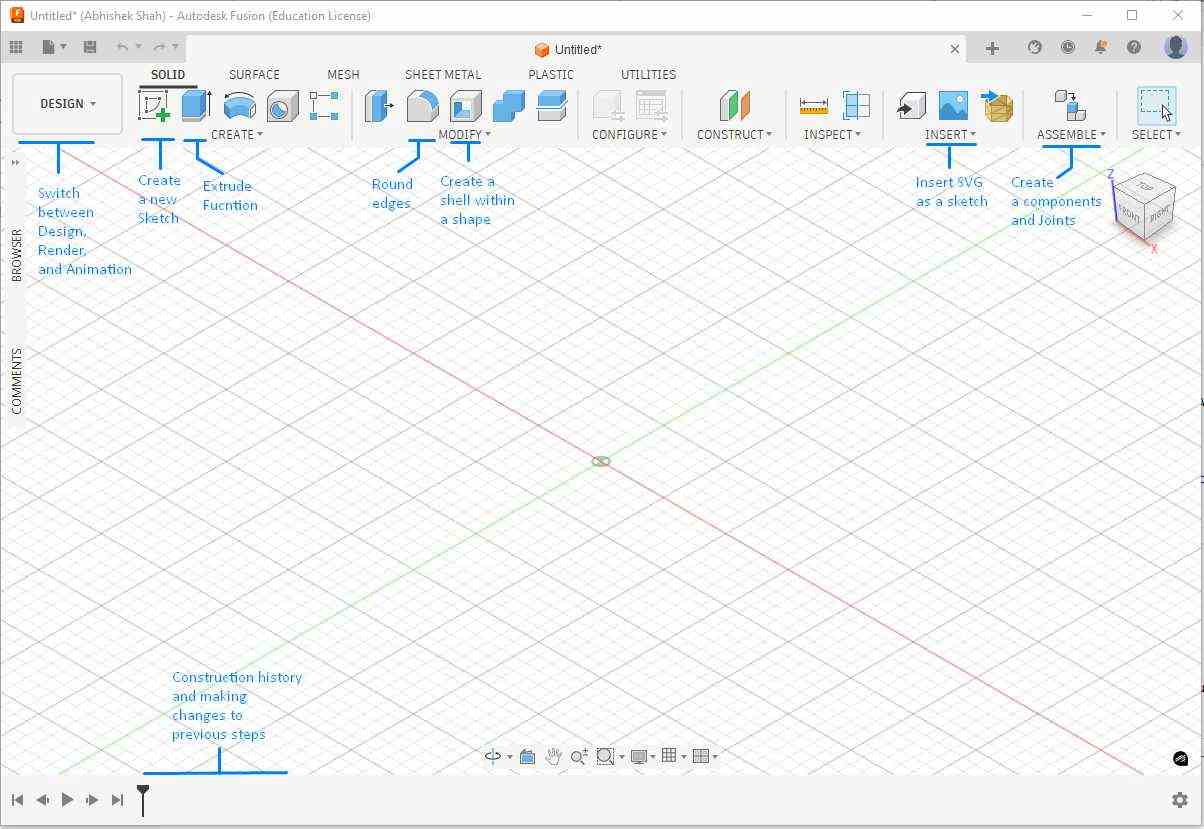Select the Shell tool
Screen dimensions: 1204x829
(465, 105)
